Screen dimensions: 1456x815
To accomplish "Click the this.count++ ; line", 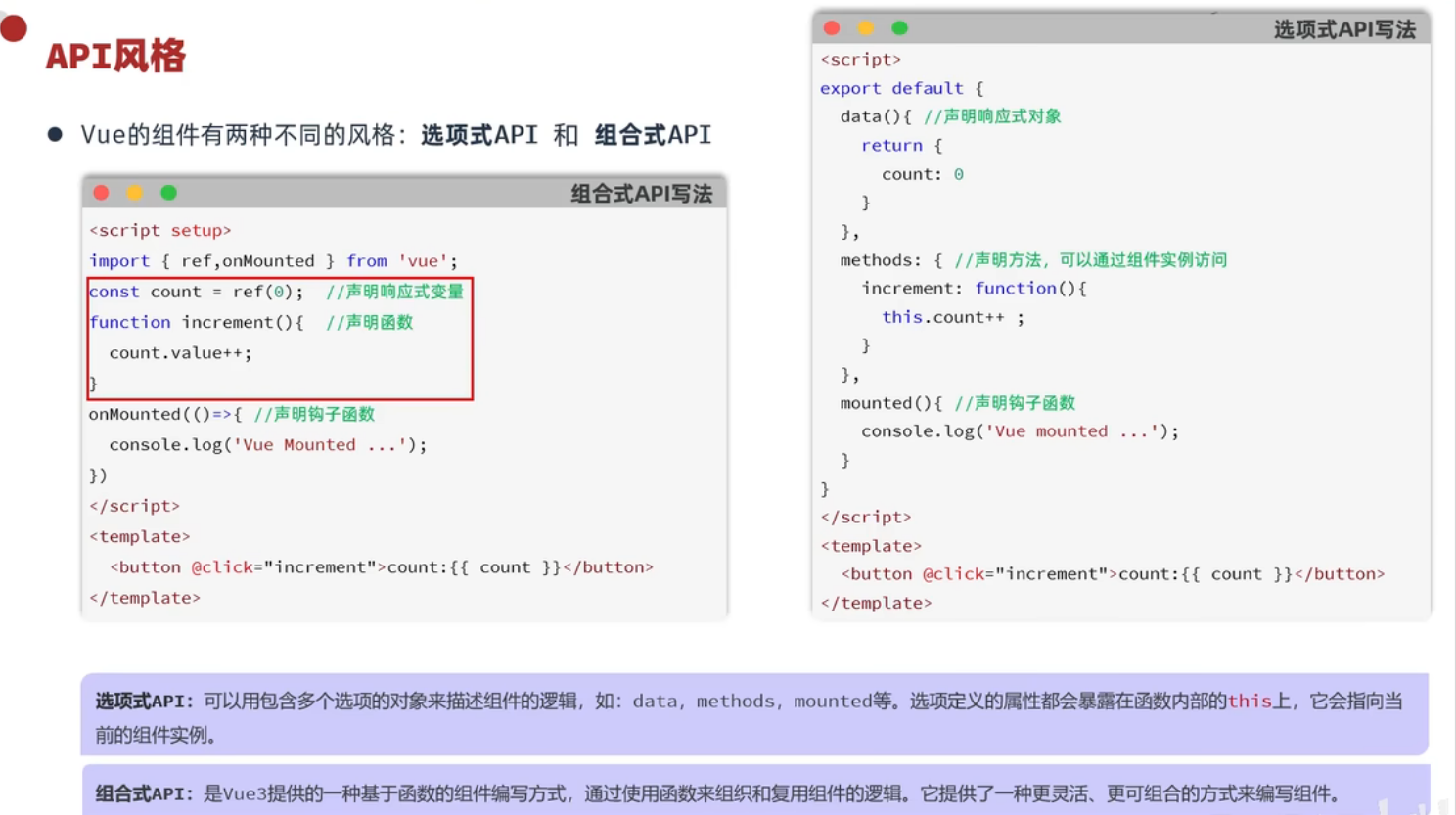I will point(953,317).
